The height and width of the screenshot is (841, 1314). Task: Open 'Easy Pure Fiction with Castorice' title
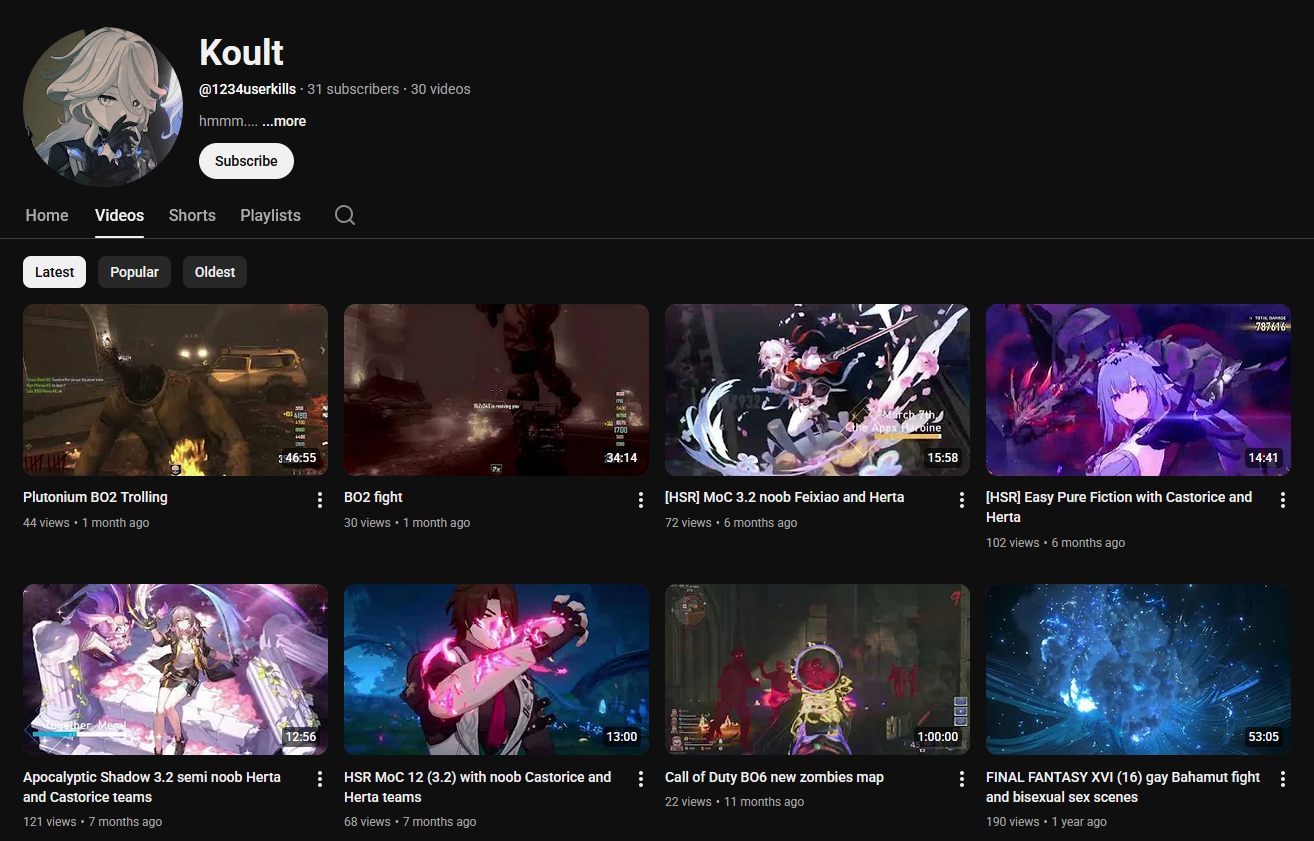[1119, 507]
